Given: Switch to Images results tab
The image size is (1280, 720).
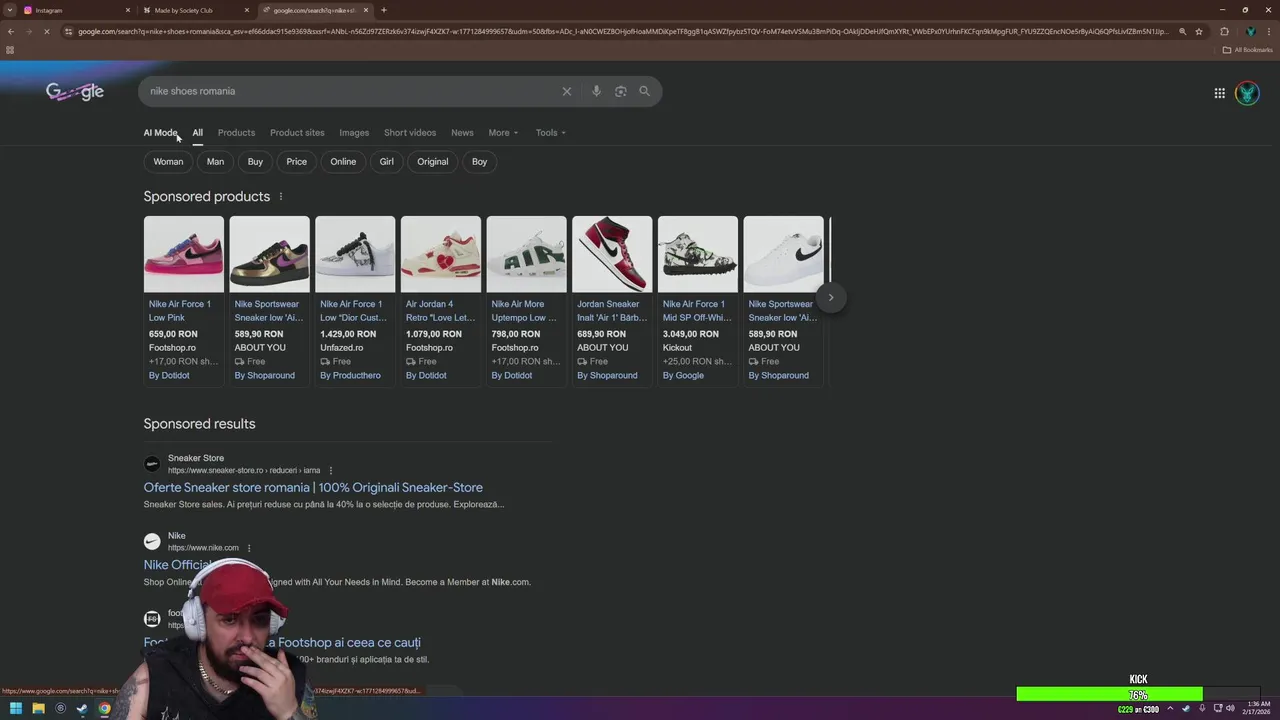Looking at the screenshot, I should pos(354,133).
